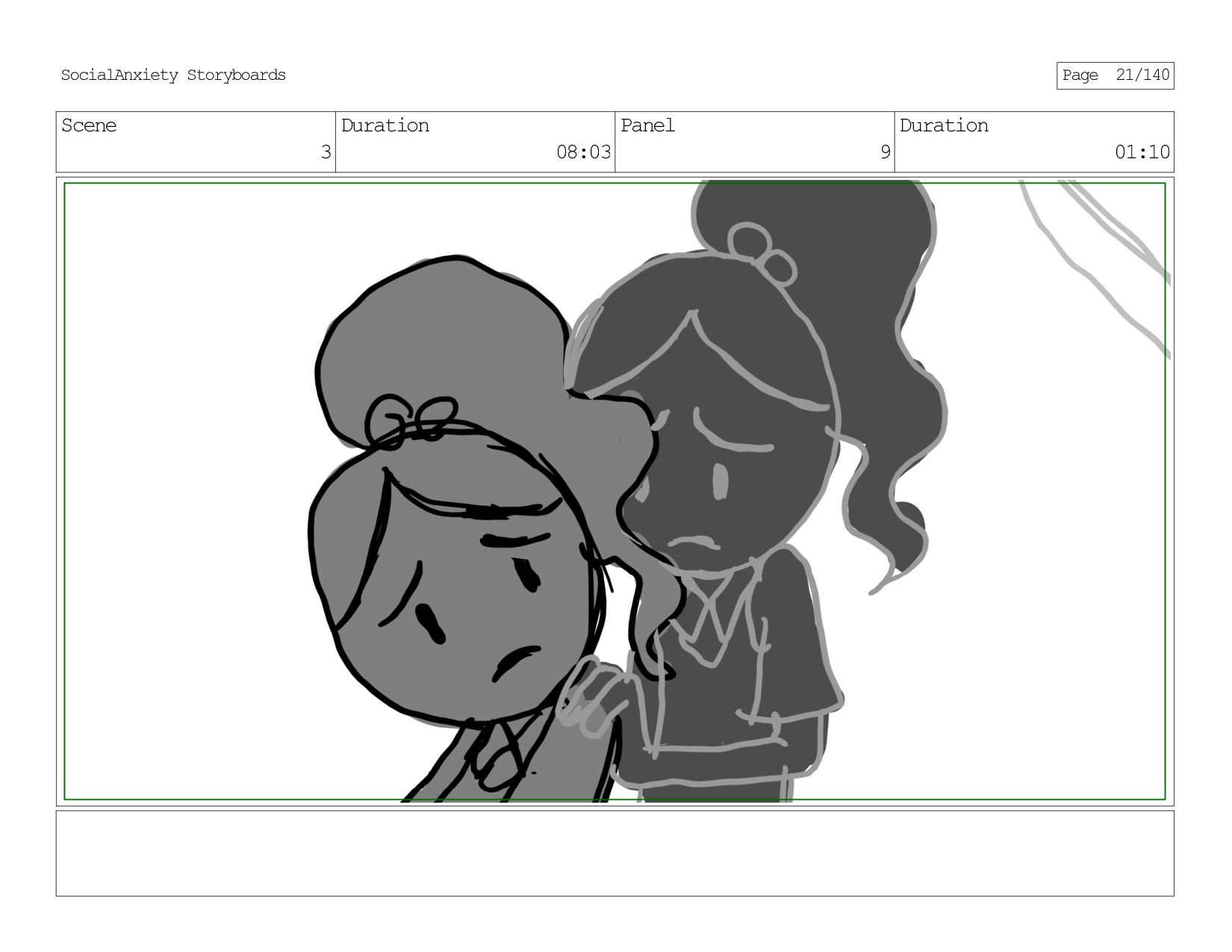Click the 'SocialAnxiety Storyboards' title text

coord(173,75)
